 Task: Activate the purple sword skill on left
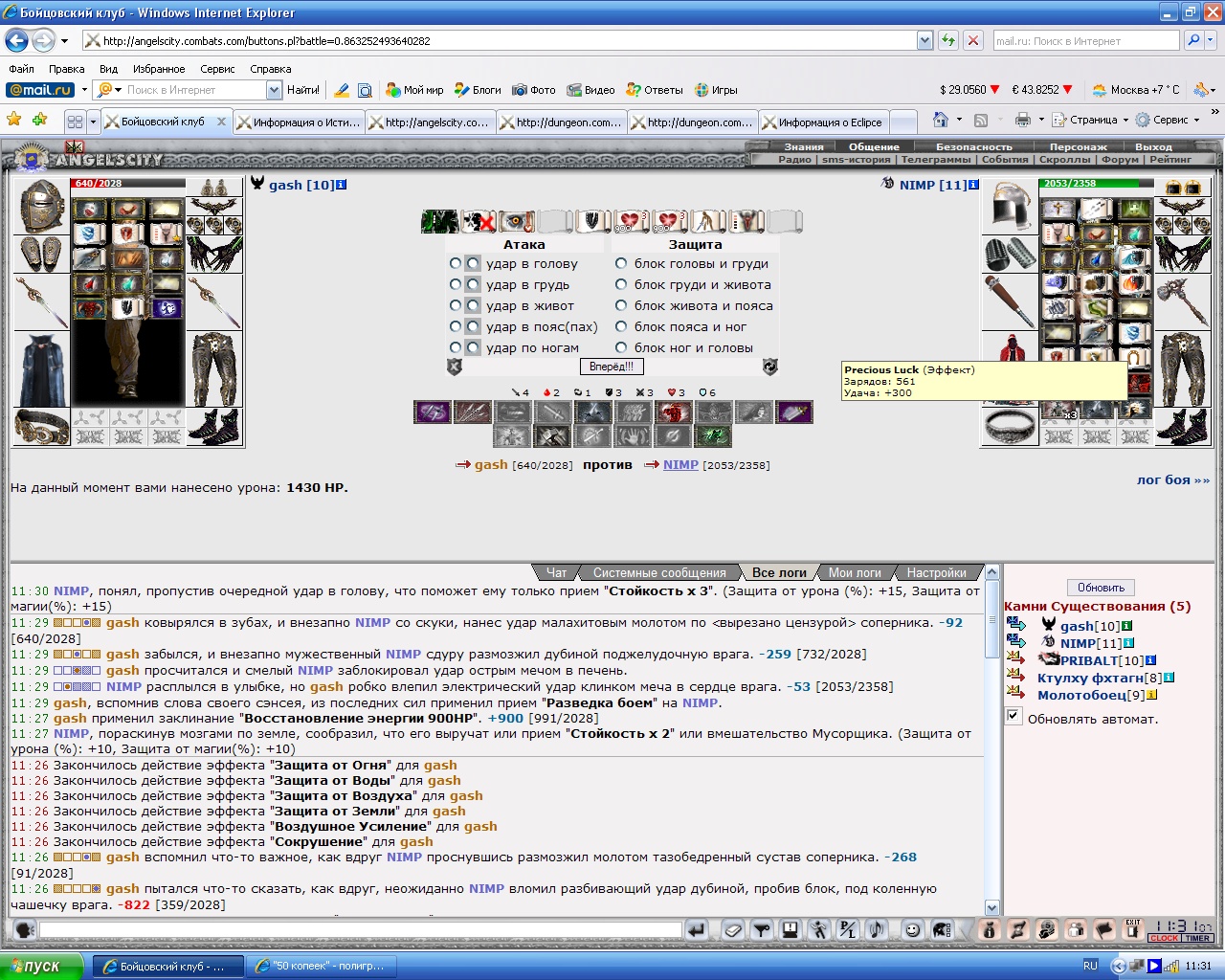click(x=433, y=412)
